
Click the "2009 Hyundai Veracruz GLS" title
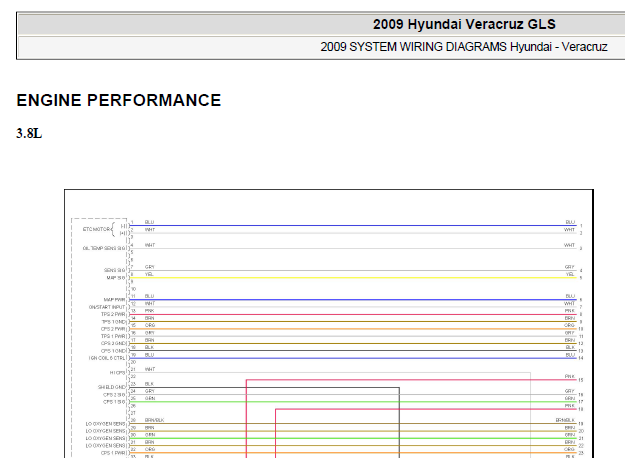(464, 24)
